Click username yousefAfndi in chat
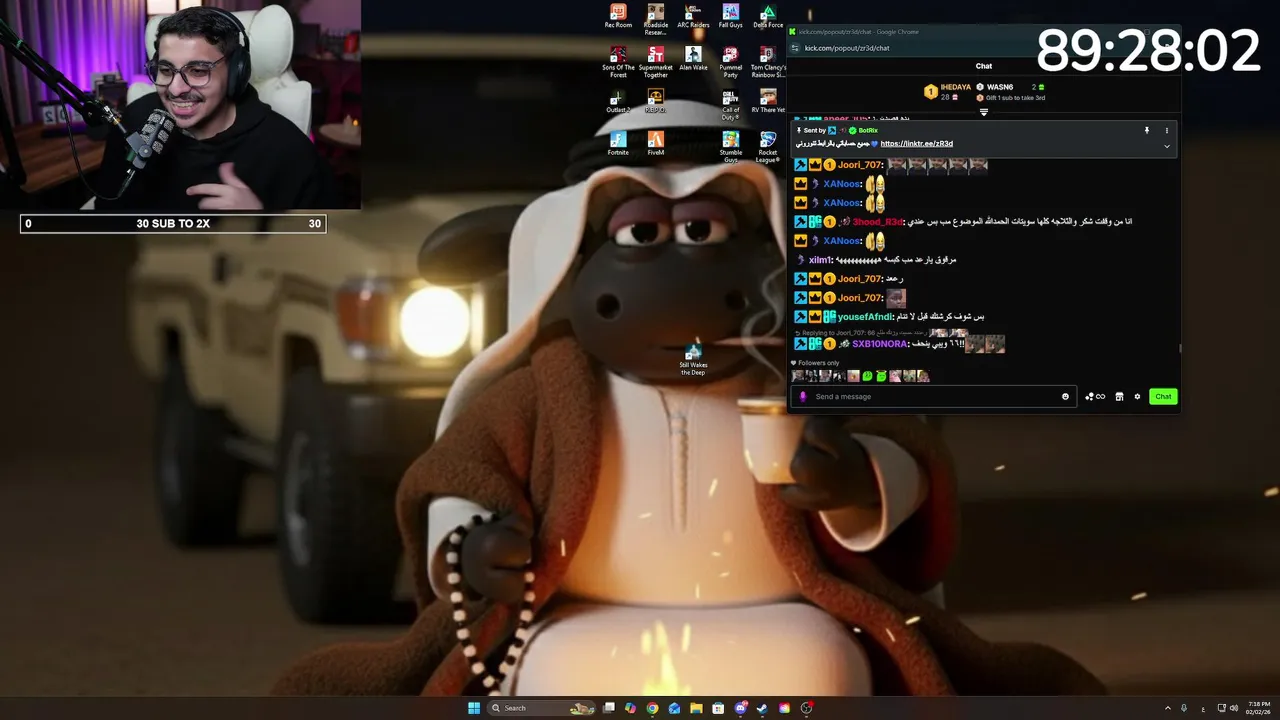 865,317
